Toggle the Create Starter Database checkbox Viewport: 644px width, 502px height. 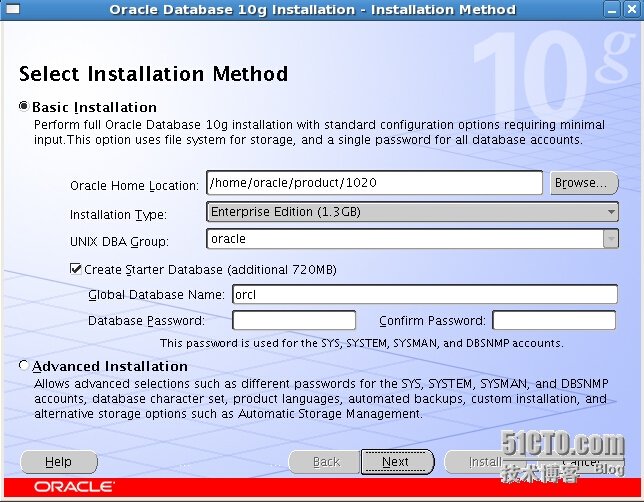click(76, 269)
